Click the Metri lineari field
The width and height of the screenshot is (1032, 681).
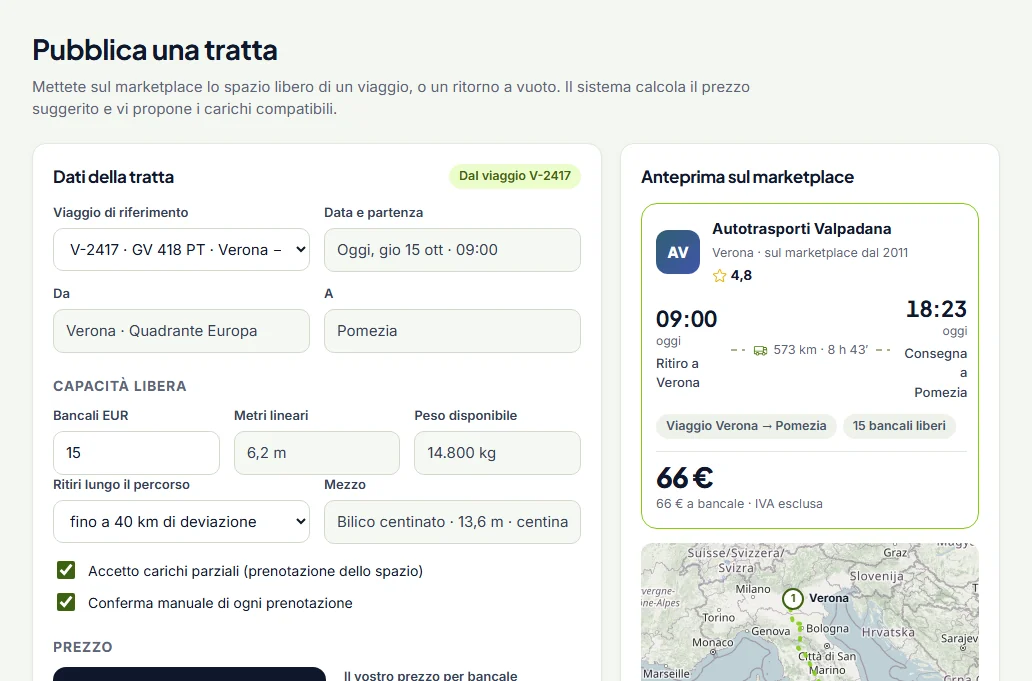[x=317, y=453]
